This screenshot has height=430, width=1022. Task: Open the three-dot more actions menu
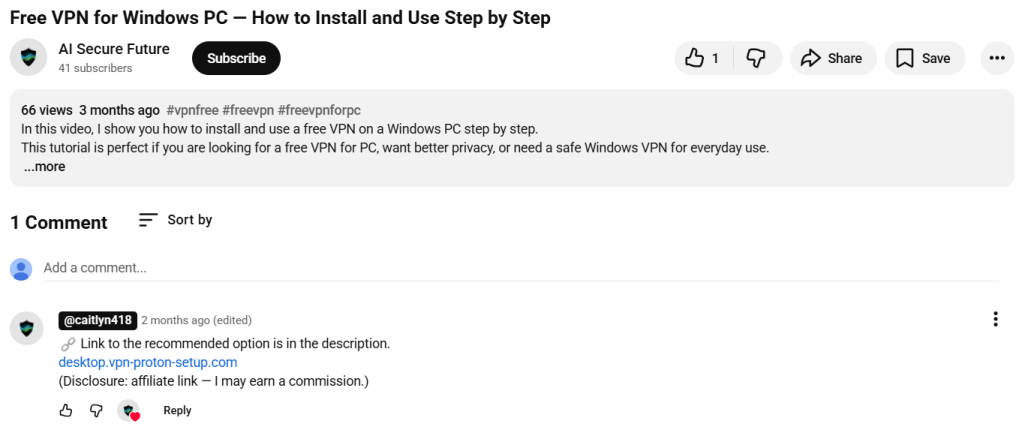click(x=997, y=58)
